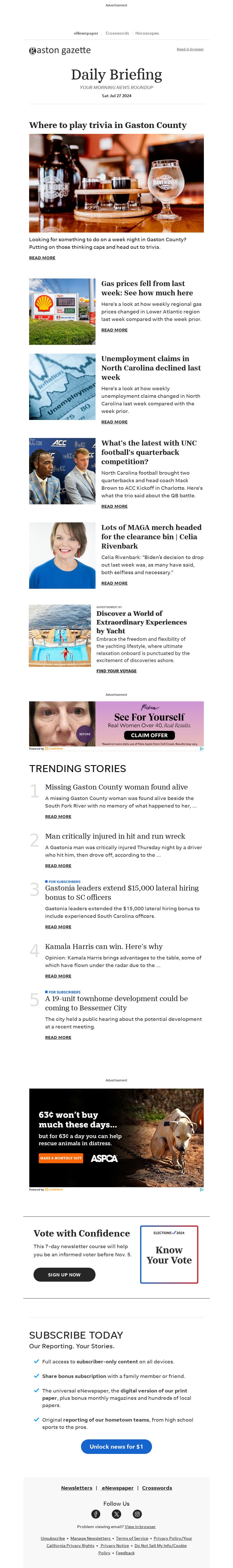Open Horoscopes in the top navigation
The width and height of the screenshot is (233, 1568).
click(147, 33)
